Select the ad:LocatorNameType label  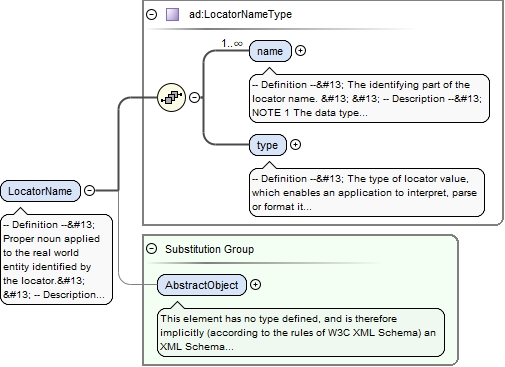240,14
